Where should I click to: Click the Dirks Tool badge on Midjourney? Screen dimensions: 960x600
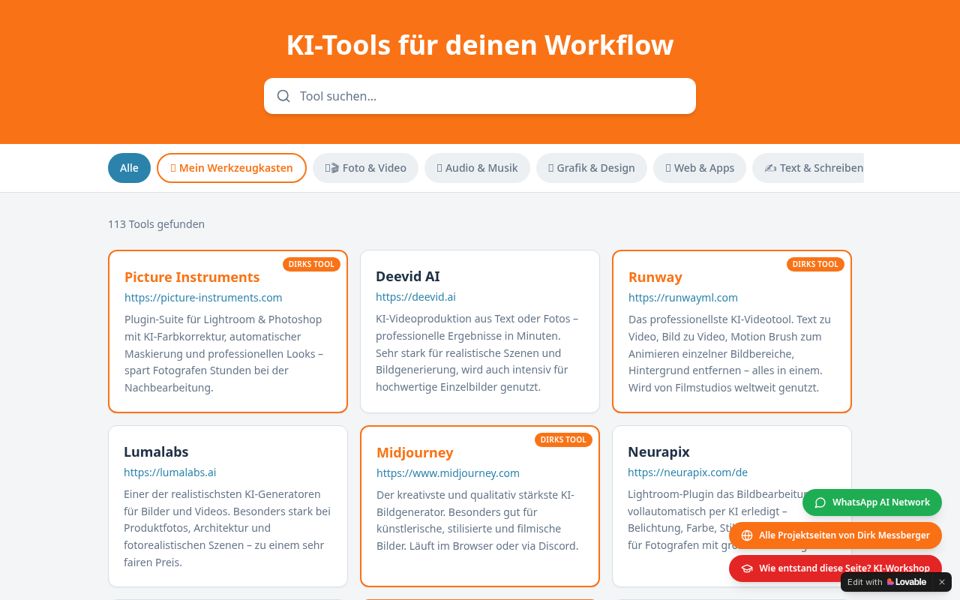tap(563, 440)
